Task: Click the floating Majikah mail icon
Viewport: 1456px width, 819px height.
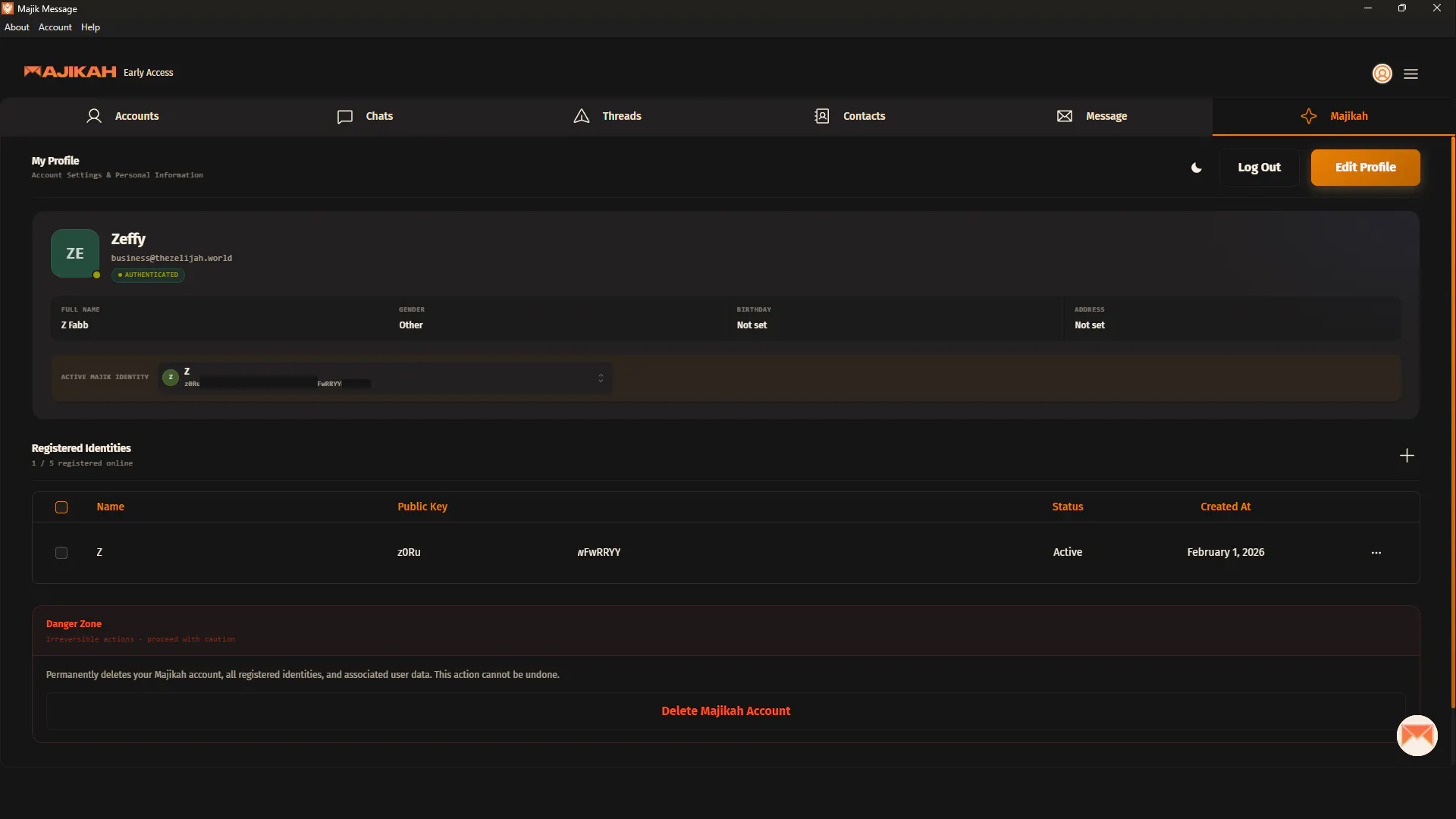Action: pyautogui.click(x=1417, y=736)
